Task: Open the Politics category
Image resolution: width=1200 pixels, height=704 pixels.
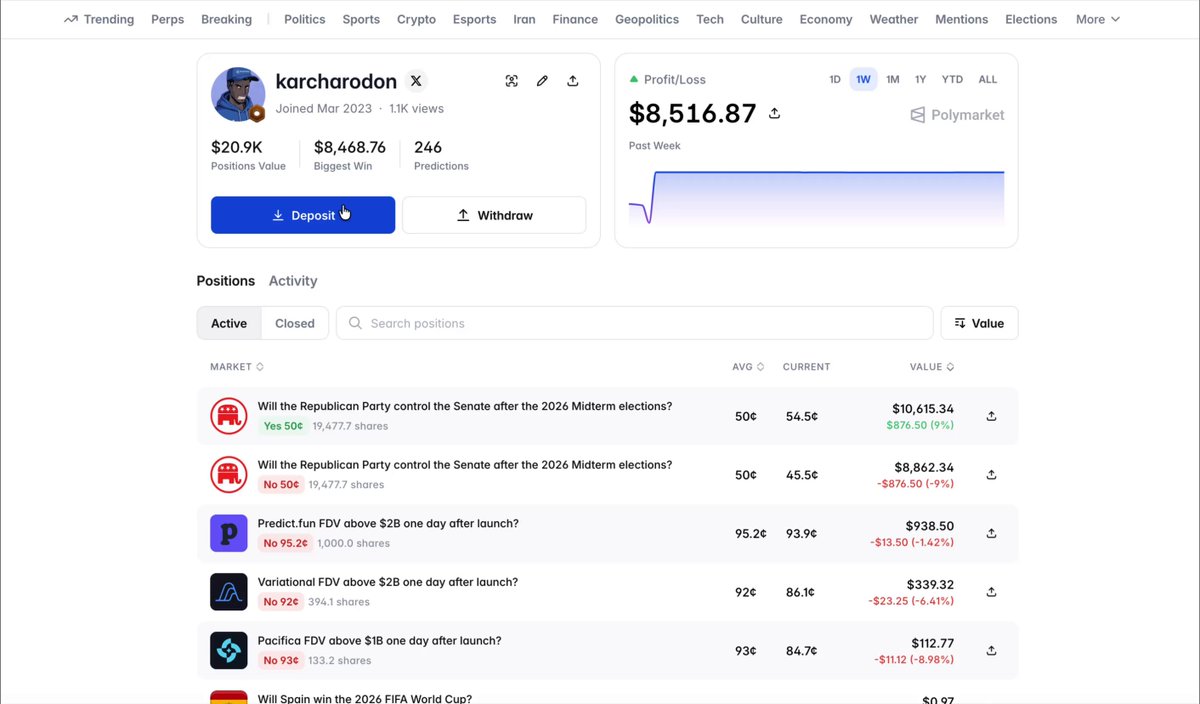Action: click(x=305, y=19)
